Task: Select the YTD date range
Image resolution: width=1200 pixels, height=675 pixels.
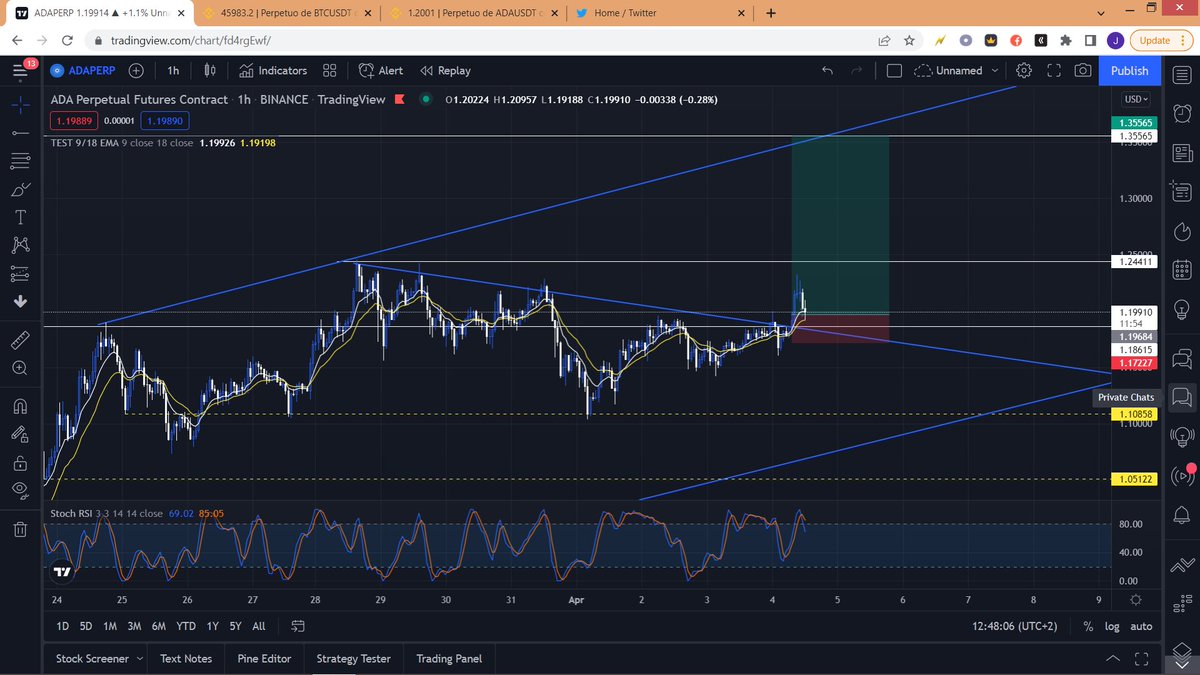Action: pos(185,626)
